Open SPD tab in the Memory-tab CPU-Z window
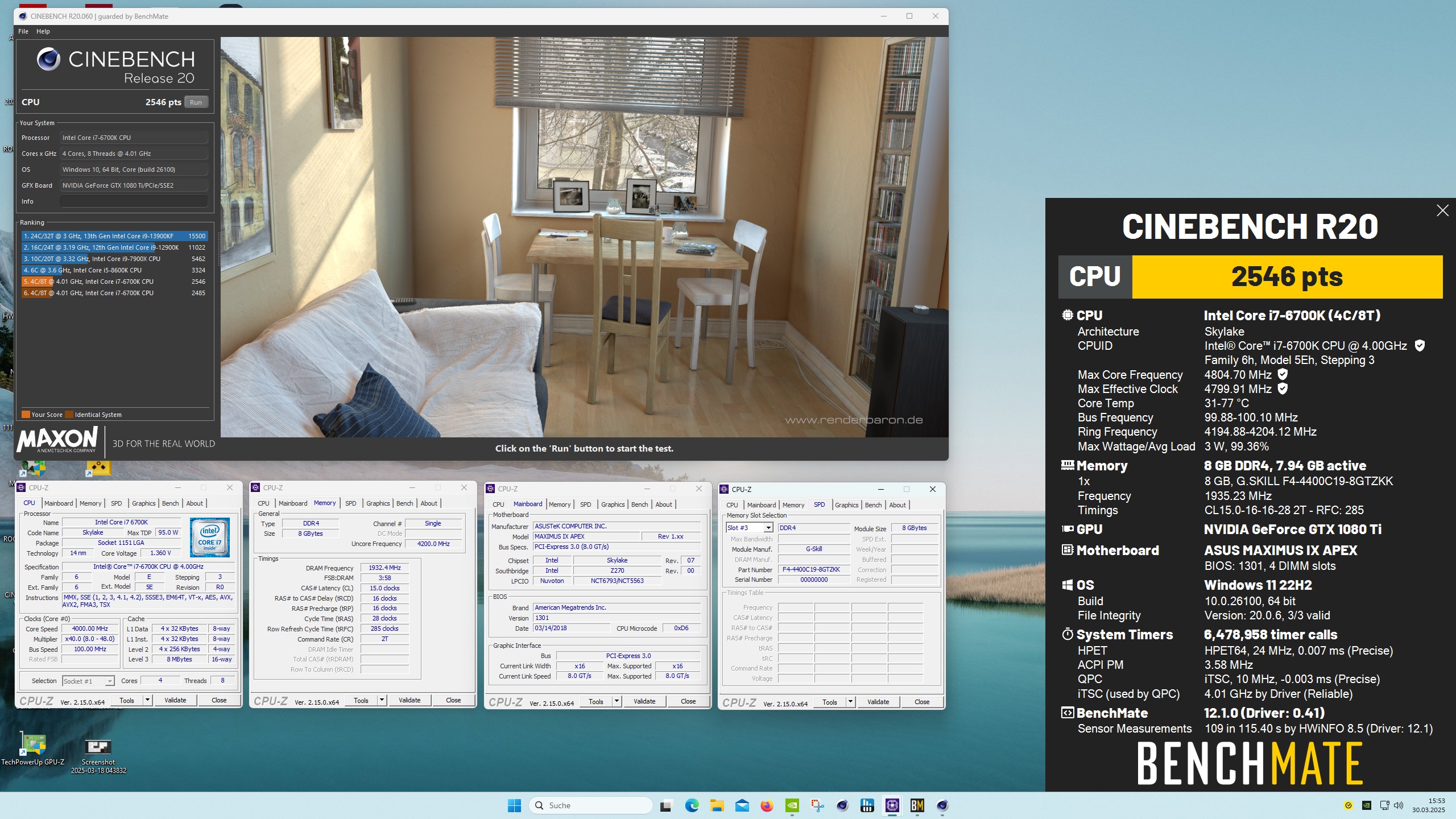Viewport: 1456px width, 819px height. [x=351, y=503]
